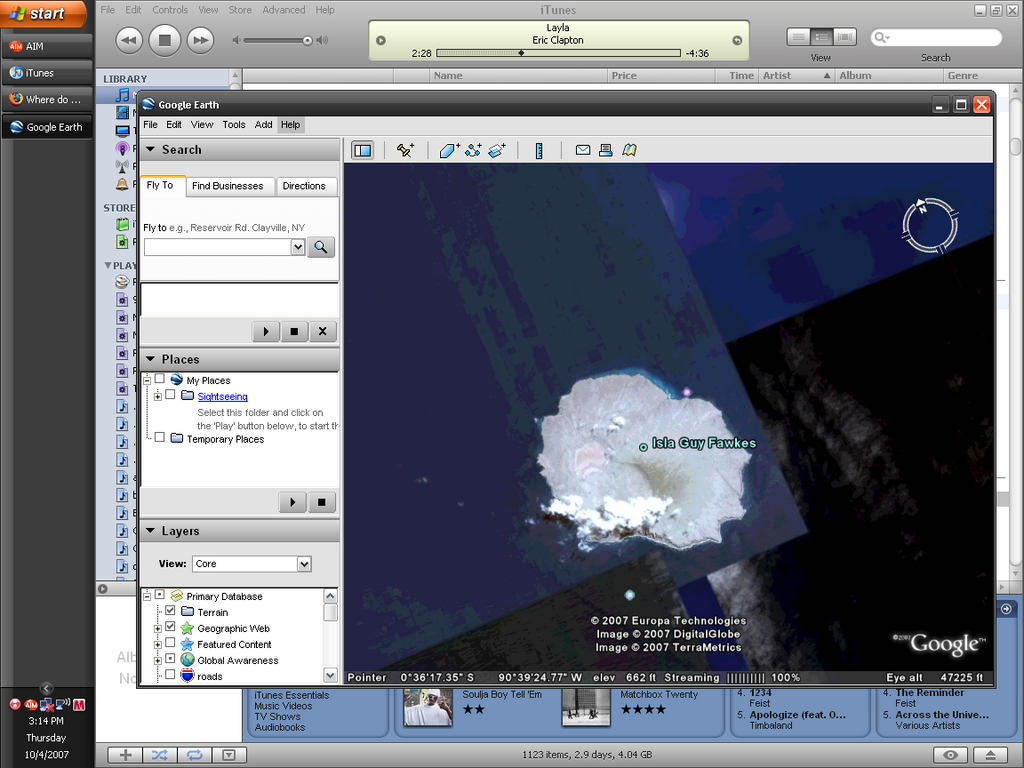This screenshot has width=1024, height=768.
Task: Toggle the Temporary Places checkbox
Action: click(159, 438)
